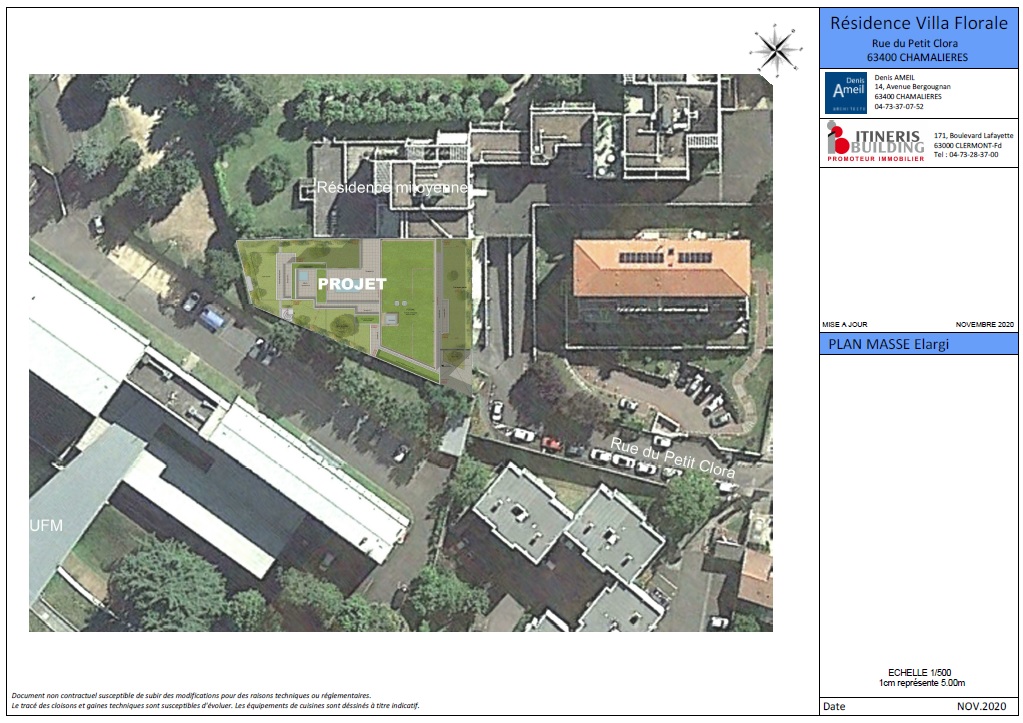Select the NOVEMBRE 2020 update date
Image resolution: width=1023 pixels, height=723 pixels.
[984, 326]
